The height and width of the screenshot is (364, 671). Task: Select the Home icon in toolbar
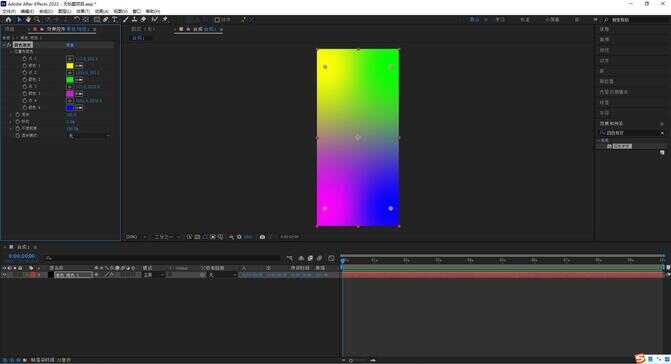point(8,20)
